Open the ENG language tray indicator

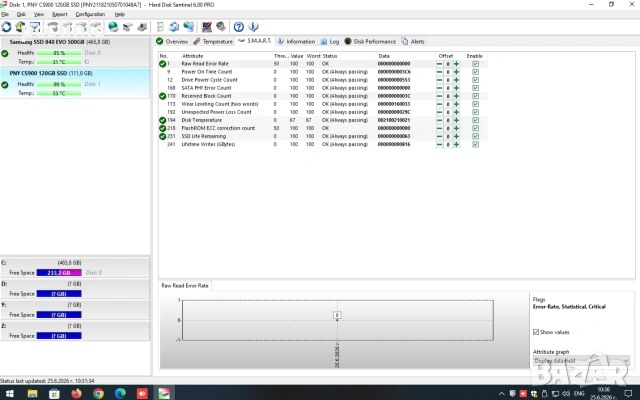coord(579,393)
